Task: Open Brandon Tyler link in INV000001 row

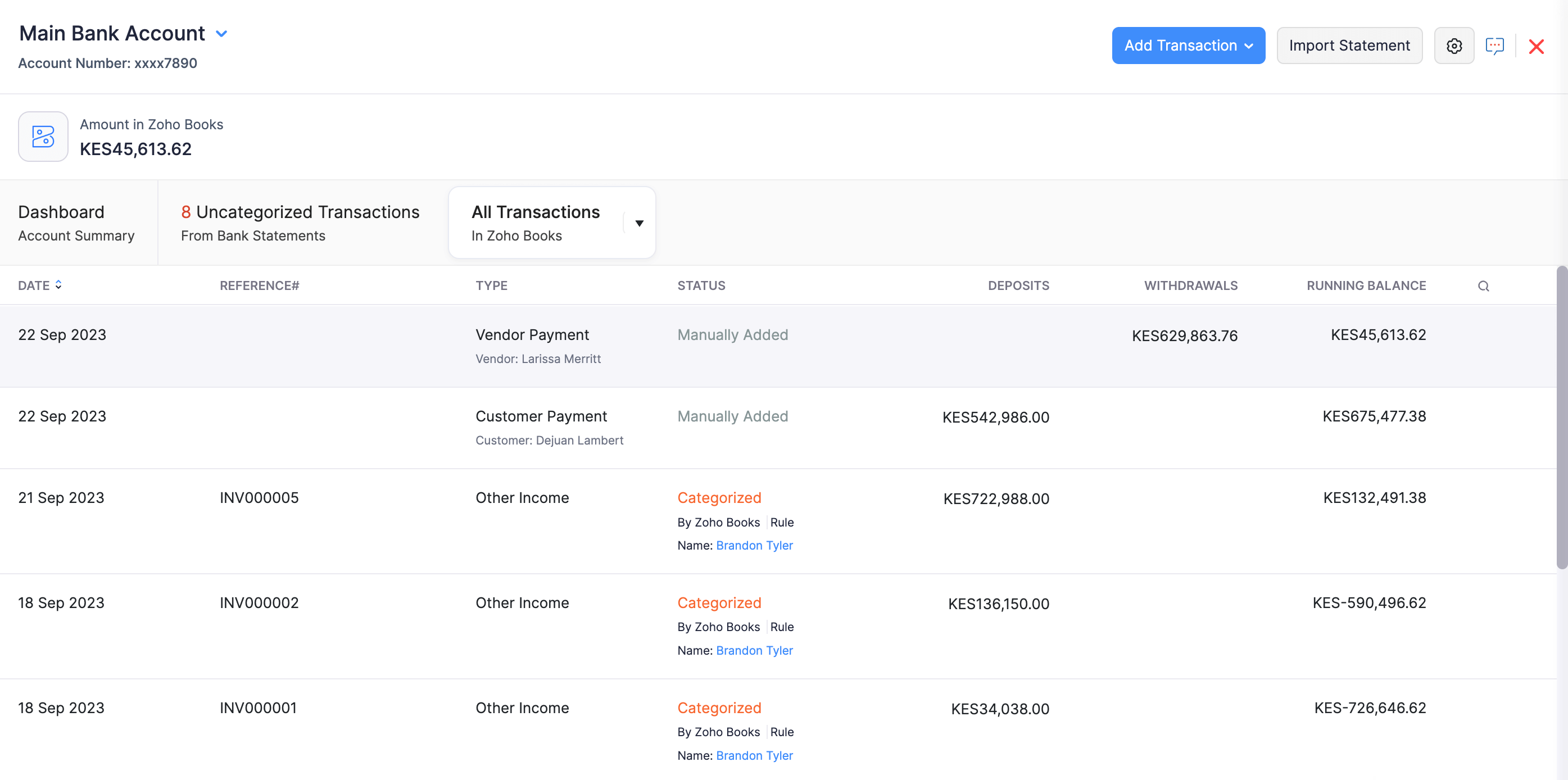Action: pyautogui.click(x=754, y=755)
